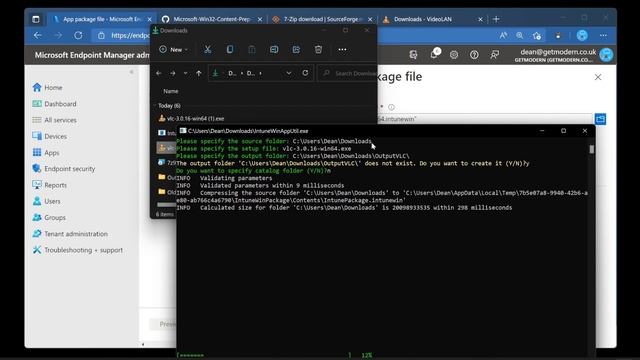Click Copy icon in Downloads toolbar
The image size is (640, 360).
pos(230,49)
